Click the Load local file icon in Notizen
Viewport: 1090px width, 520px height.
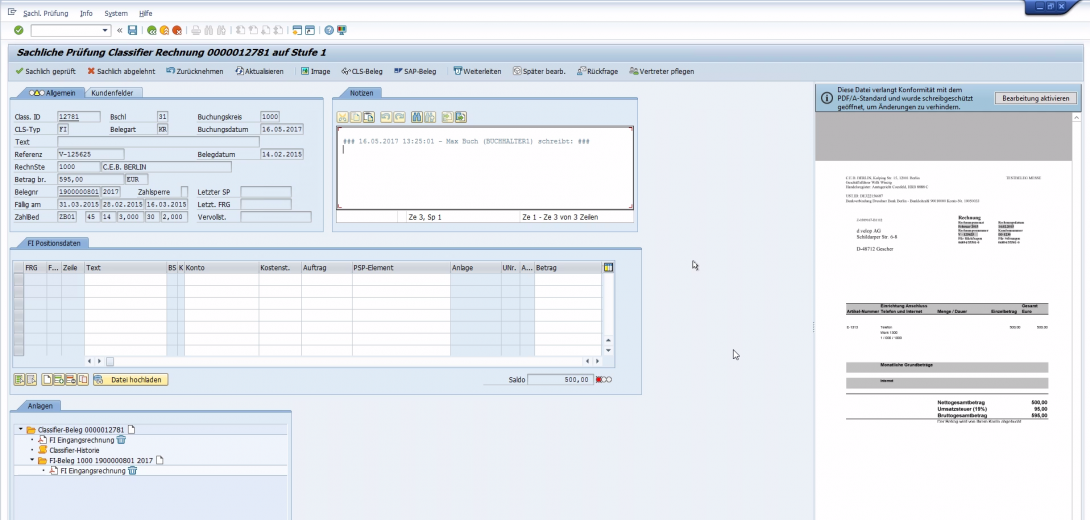click(x=448, y=117)
